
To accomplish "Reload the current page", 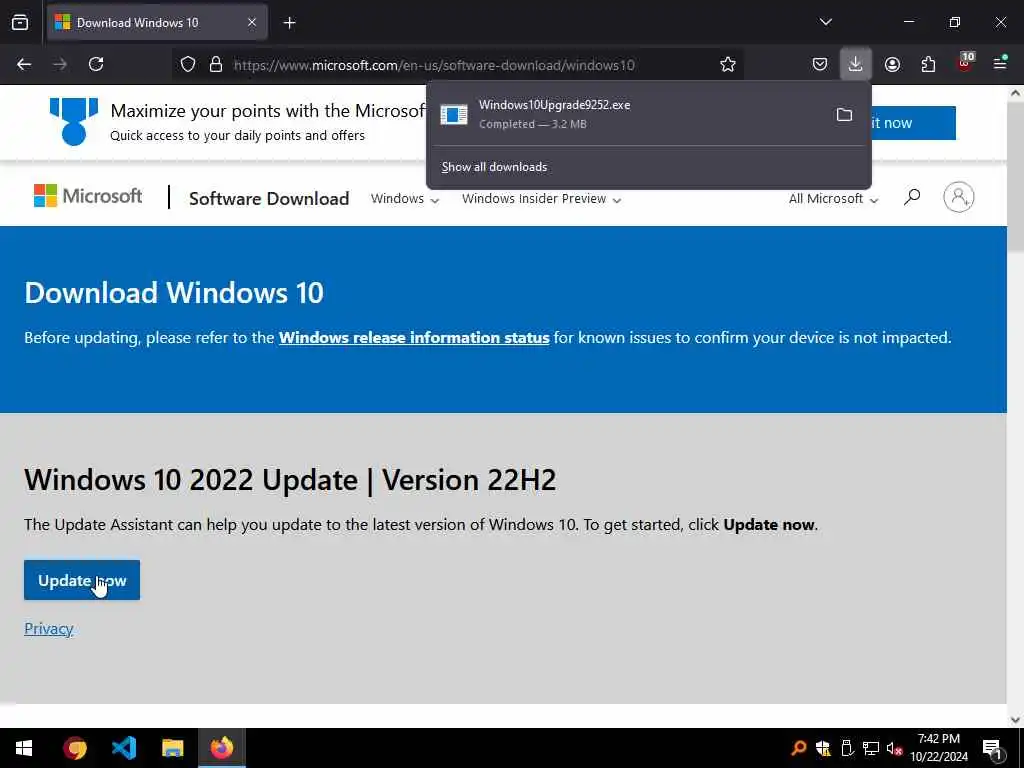I will click(x=96, y=64).
